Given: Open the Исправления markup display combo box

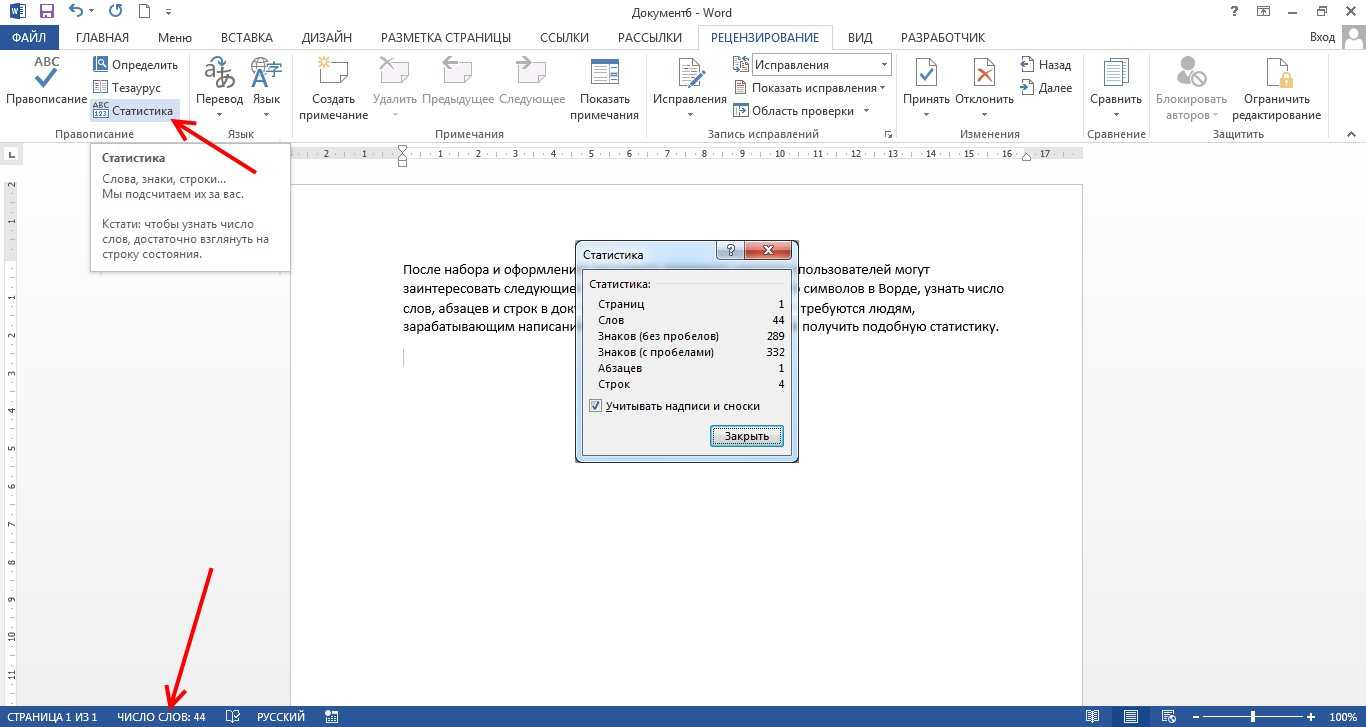Looking at the screenshot, I should [x=820, y=65].
